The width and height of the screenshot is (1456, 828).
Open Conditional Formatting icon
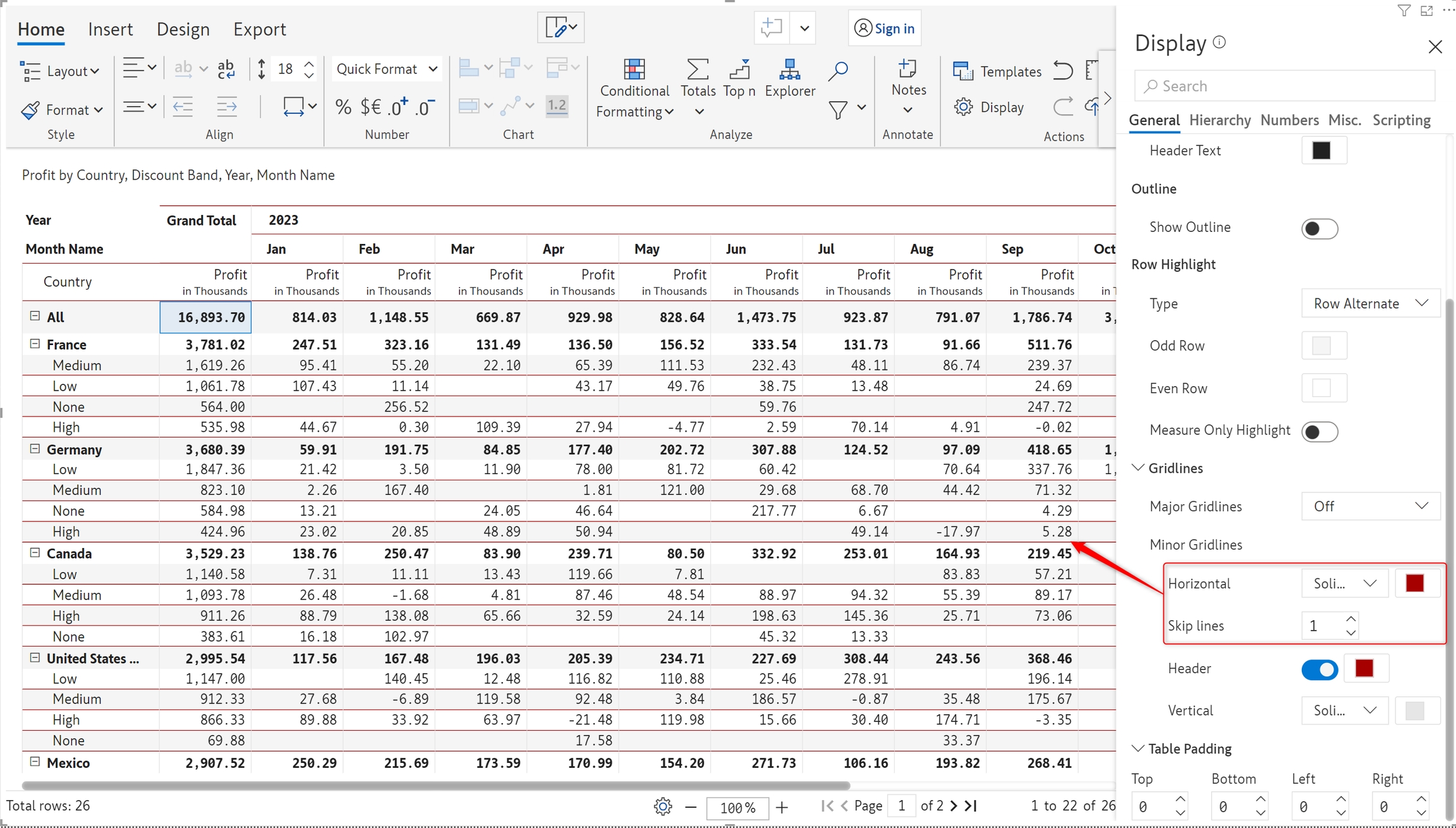(634, 70)
